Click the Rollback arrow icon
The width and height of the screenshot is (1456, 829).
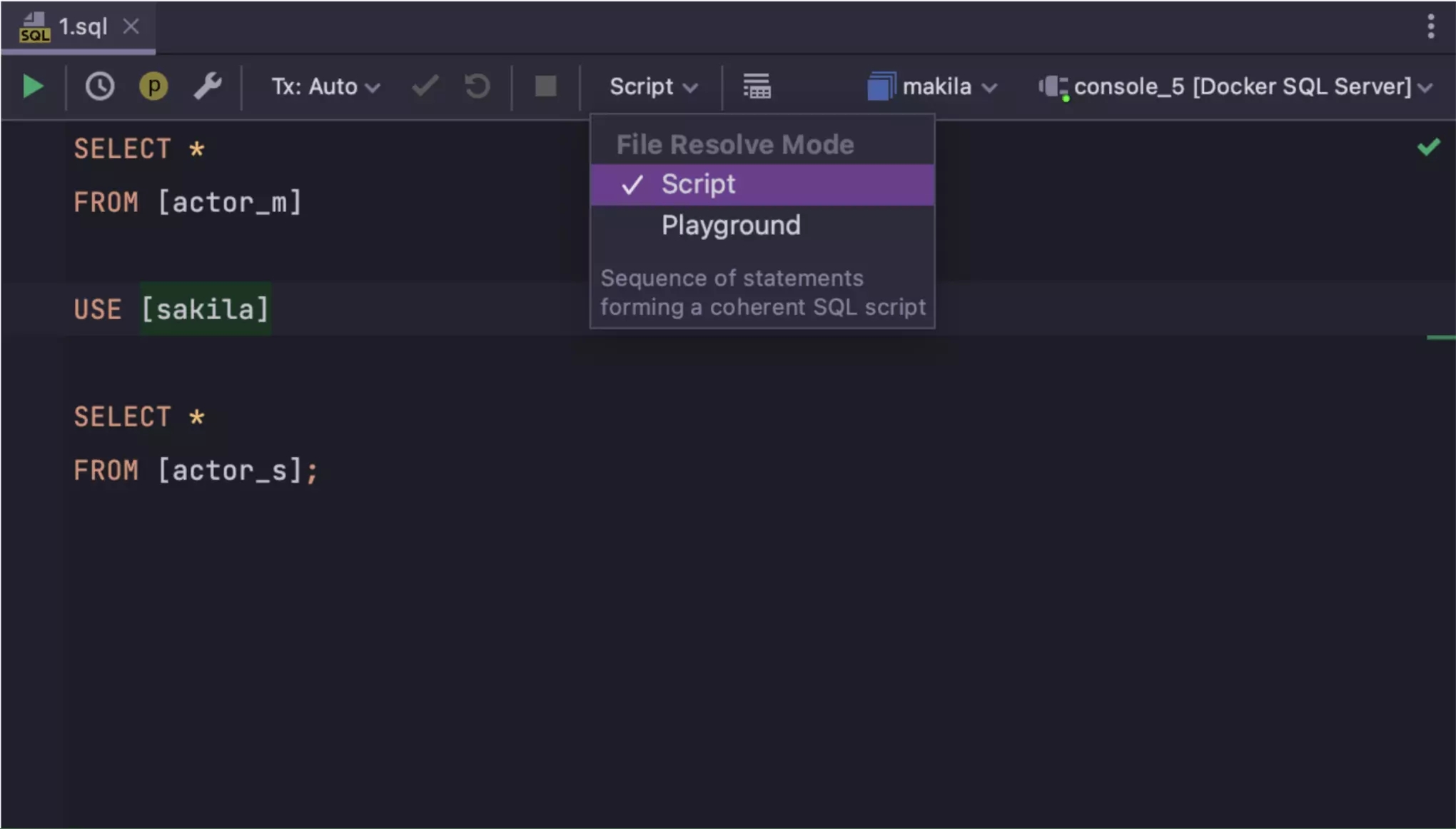(x=477, y=86)
